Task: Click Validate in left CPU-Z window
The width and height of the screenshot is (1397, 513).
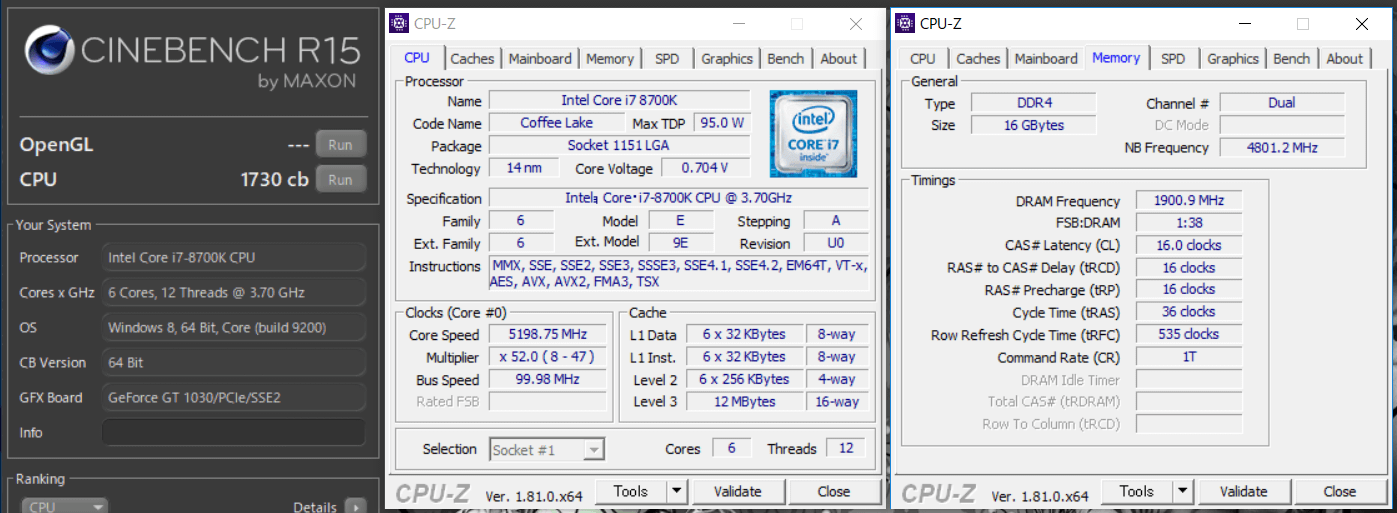Action: (738, 491)
